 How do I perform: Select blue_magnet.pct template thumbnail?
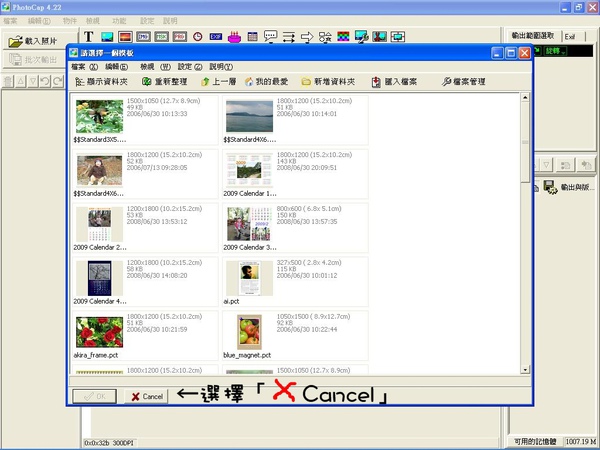[249, 332]
